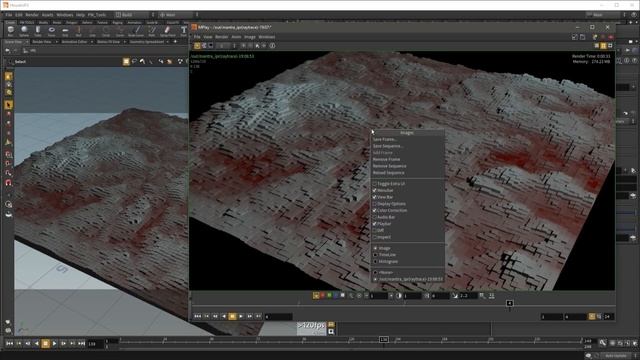Click highlighted selection icon in viewport top bar

tap(126, 61)
